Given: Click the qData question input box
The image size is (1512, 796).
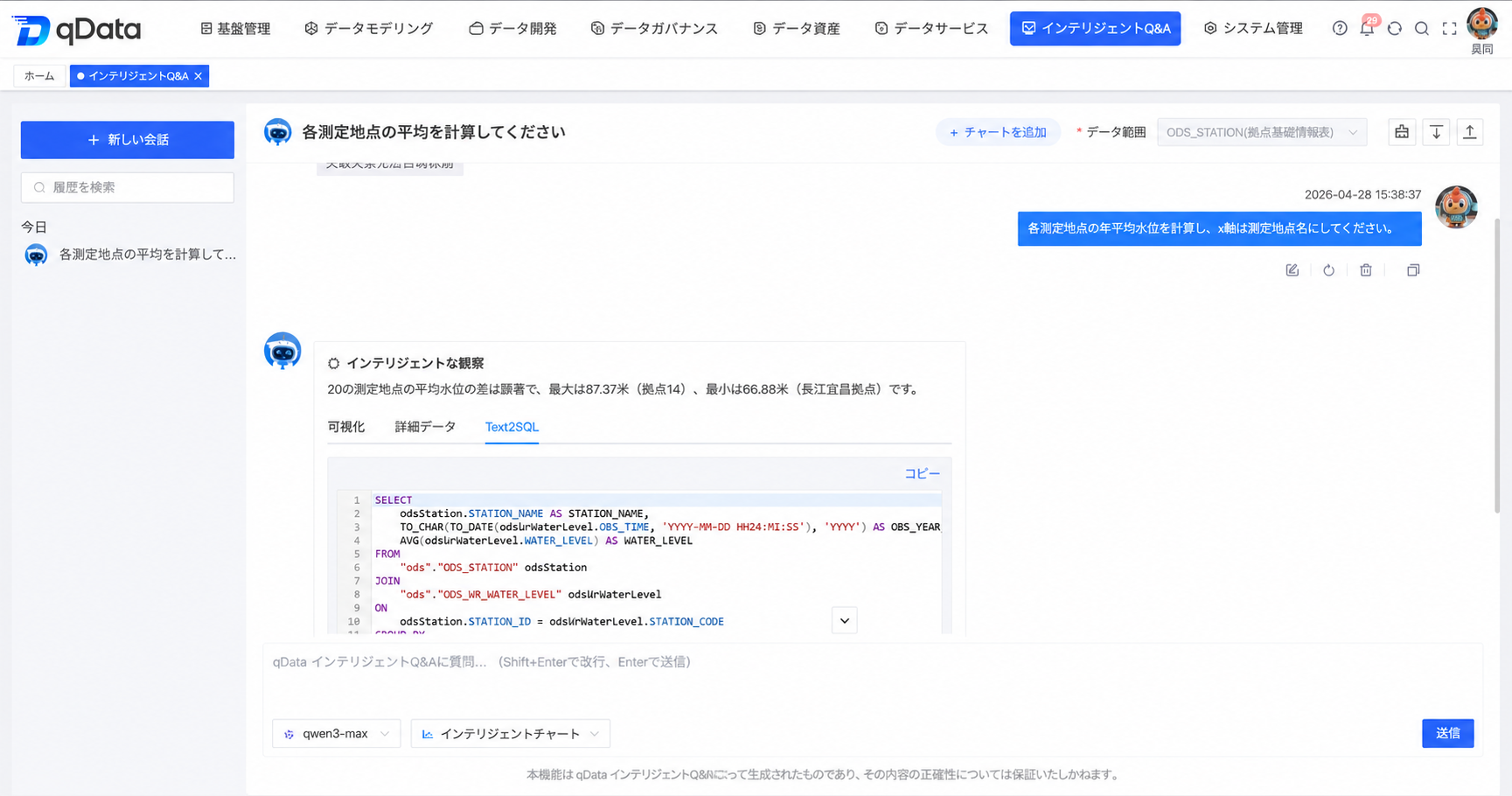Looking at the screenshot, I should (873, 678).
